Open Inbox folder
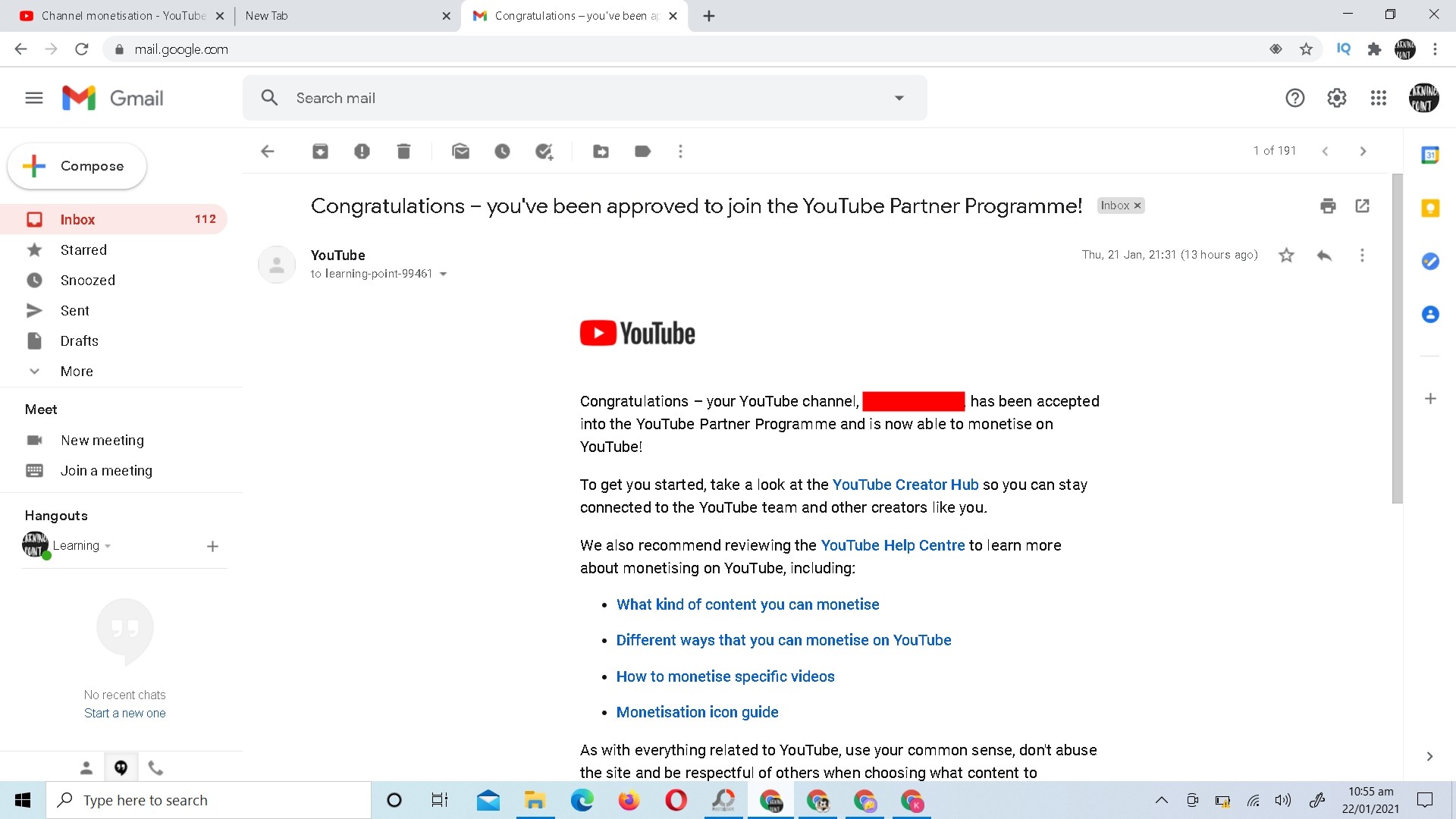1456x819 pixels. click(114, 219)
